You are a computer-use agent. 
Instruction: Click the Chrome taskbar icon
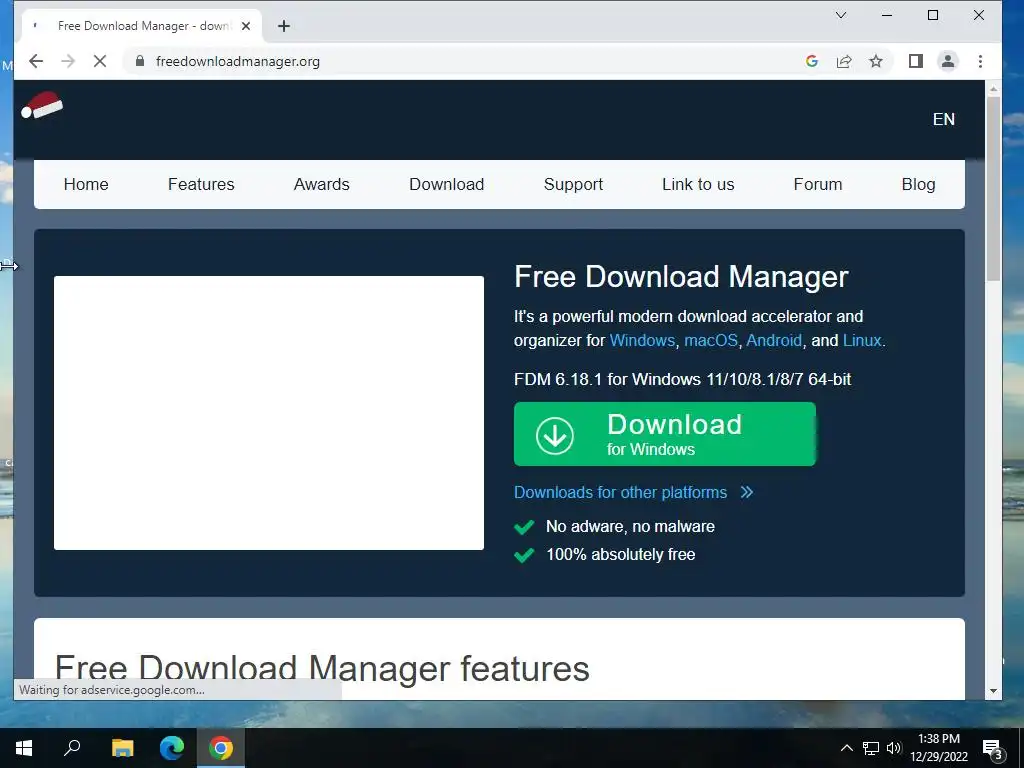click(x=221, y=748)
